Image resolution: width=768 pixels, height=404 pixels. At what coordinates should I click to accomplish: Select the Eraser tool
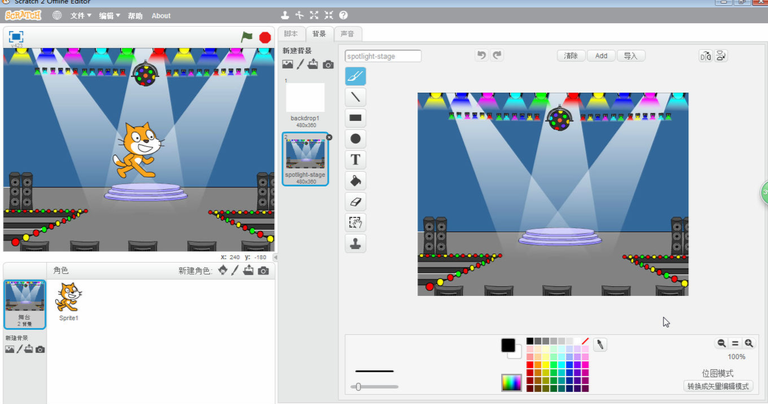[356, 201]
